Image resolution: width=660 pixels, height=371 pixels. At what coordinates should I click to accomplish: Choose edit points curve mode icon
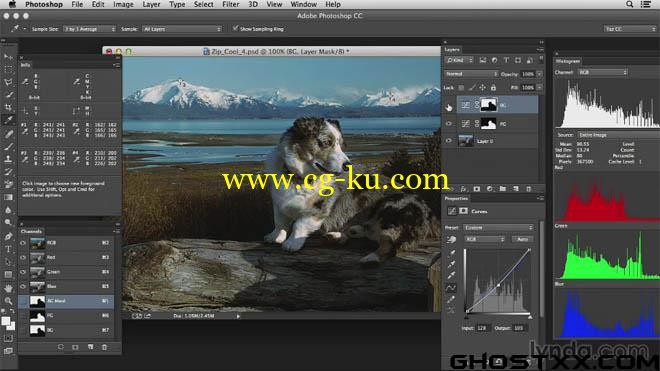[x=451, y=288]
